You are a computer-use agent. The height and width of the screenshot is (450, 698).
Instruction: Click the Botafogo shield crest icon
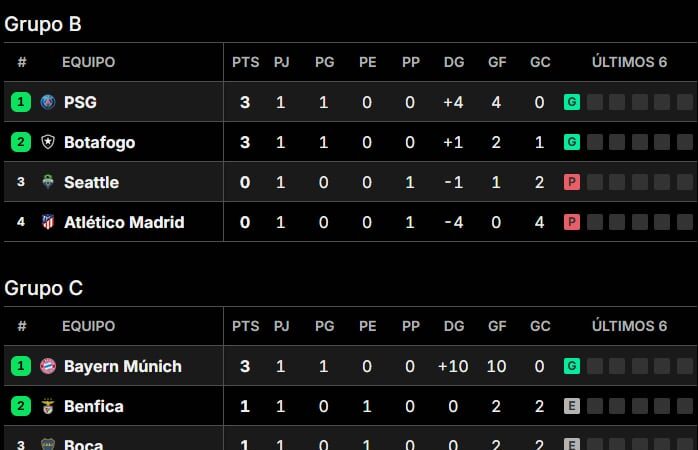click(48, 142)
